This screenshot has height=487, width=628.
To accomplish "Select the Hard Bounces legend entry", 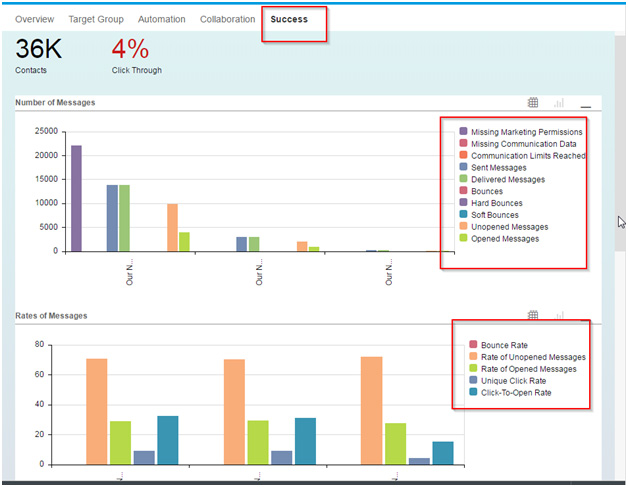I will (491, 203).
